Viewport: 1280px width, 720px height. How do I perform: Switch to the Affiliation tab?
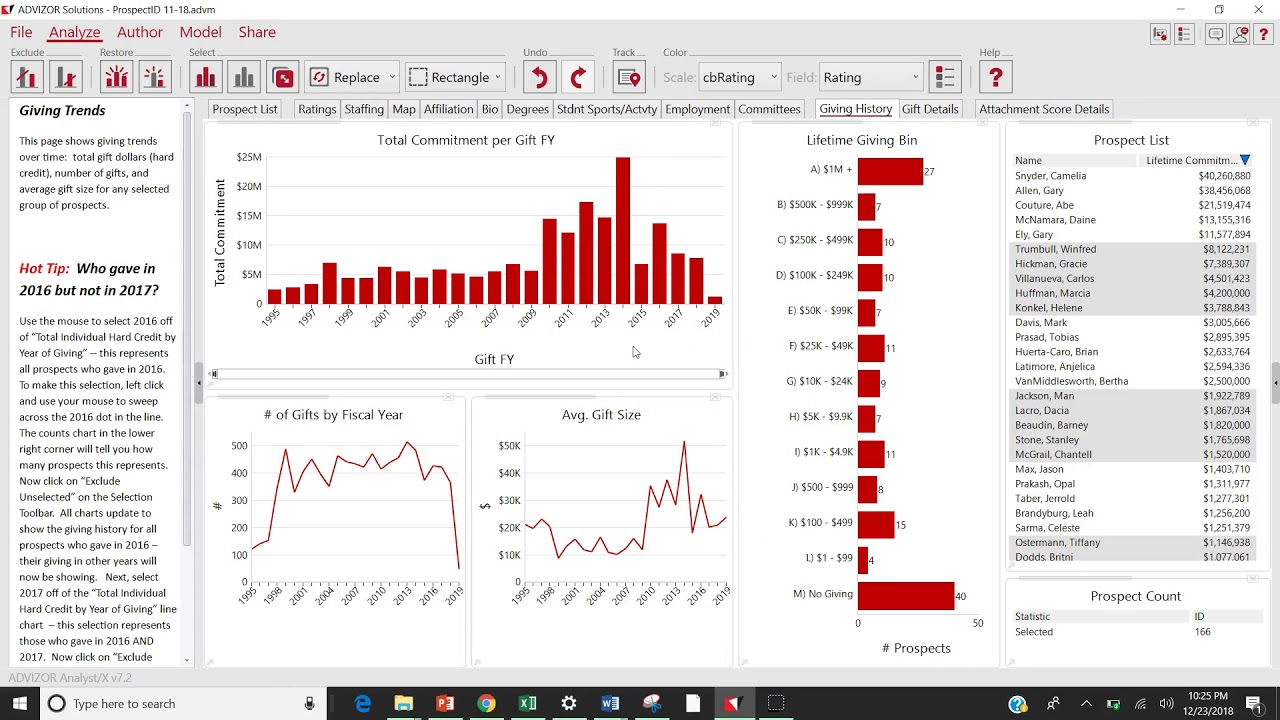tap(449, 109)
